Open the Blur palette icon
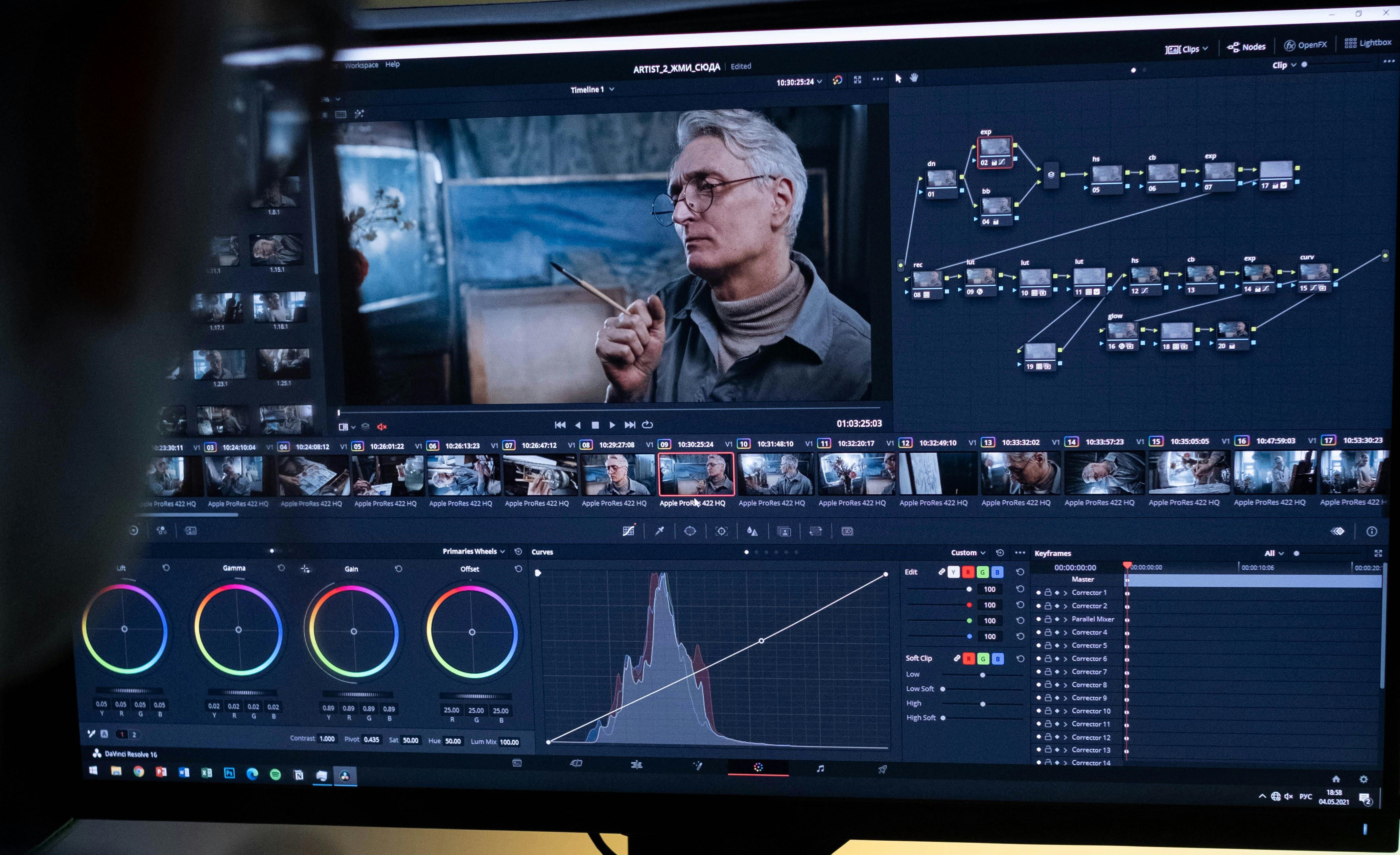This screenshot has width=1400, height=855. tap(752, 531)
